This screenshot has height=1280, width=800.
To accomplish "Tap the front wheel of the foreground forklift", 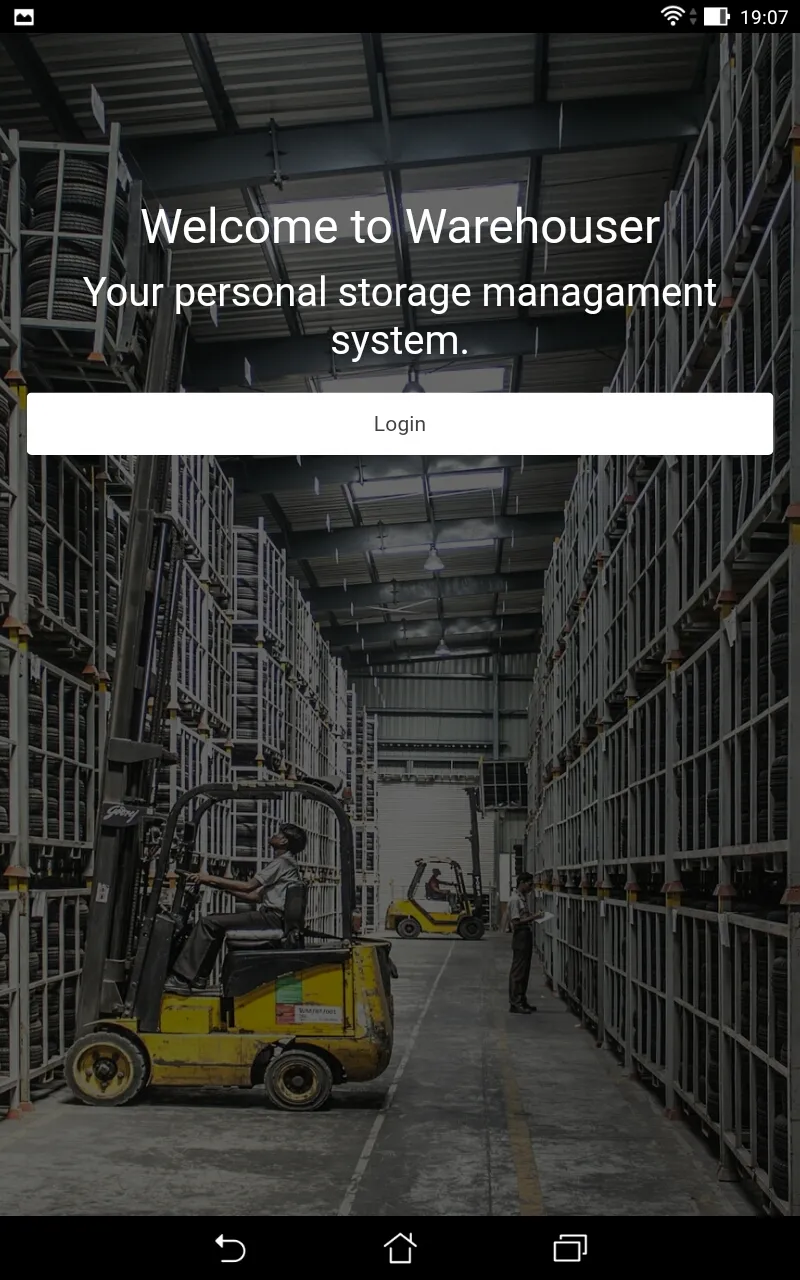I will 106,1067.
